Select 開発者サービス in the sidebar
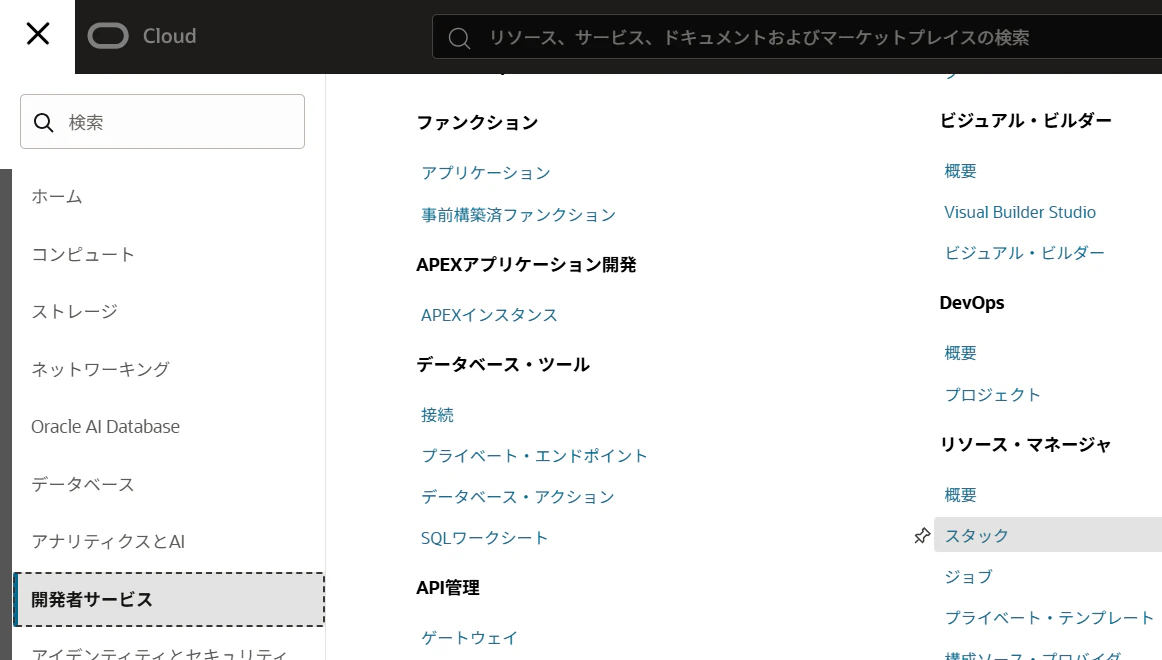 [x=169, y=599]
